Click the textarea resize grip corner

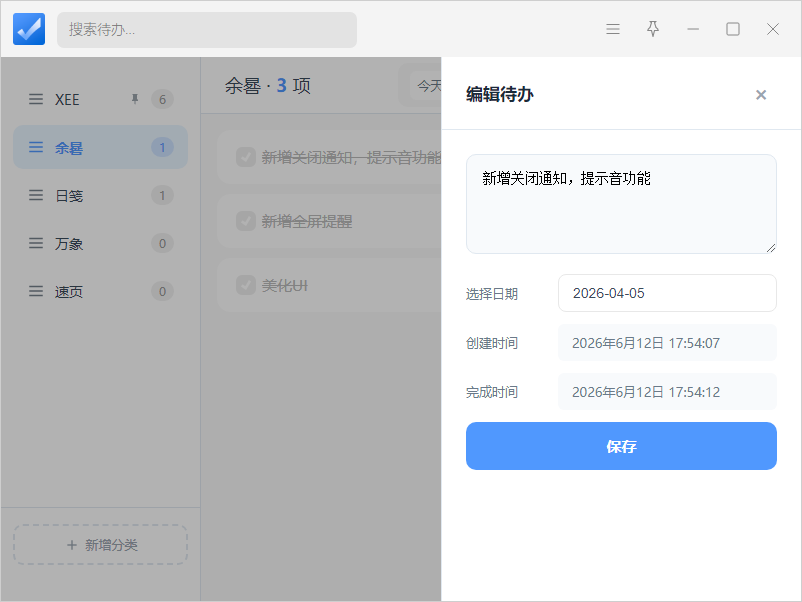771,248
